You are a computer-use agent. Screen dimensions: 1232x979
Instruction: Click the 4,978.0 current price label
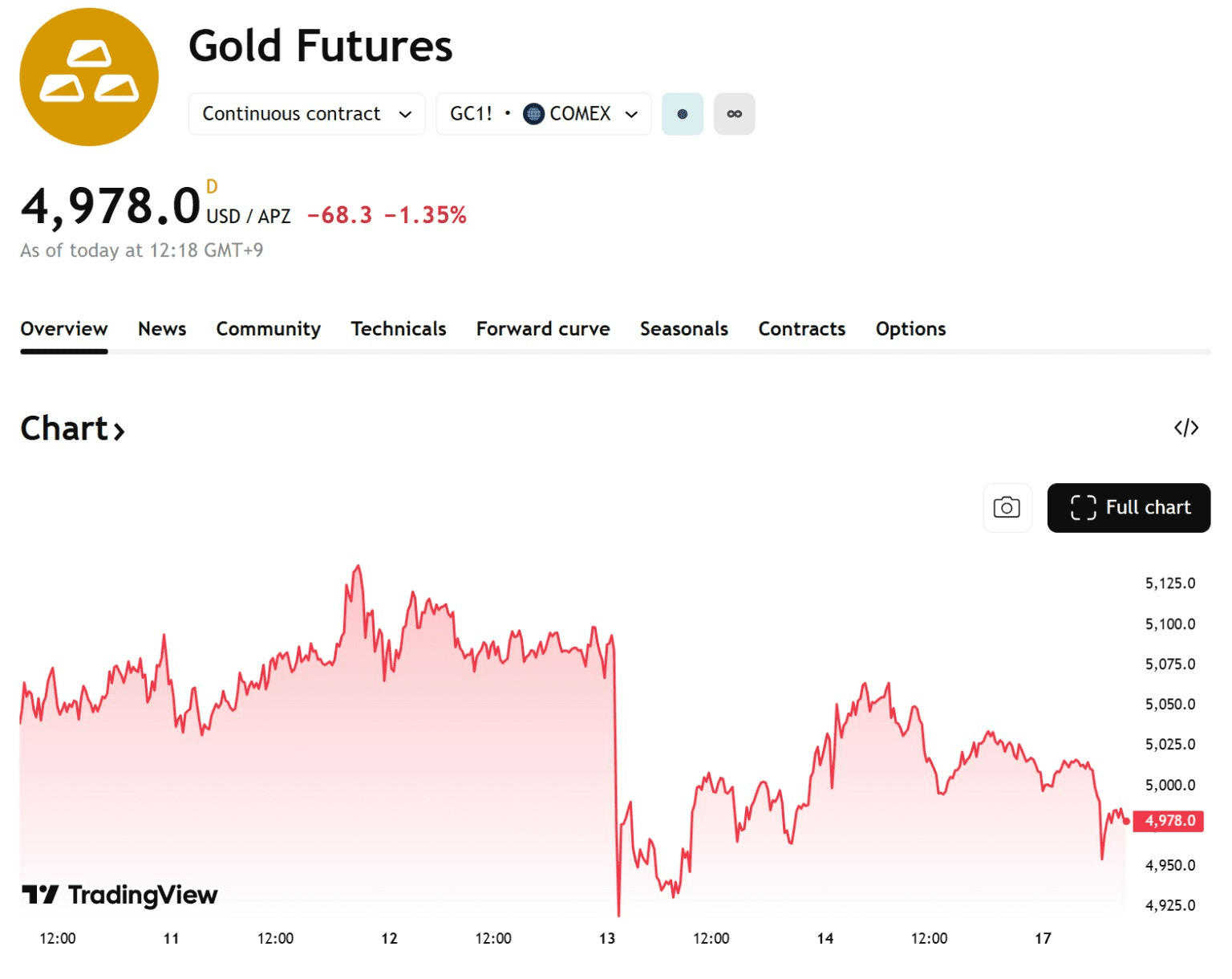pyautogui.click(x=1169, y=820)
